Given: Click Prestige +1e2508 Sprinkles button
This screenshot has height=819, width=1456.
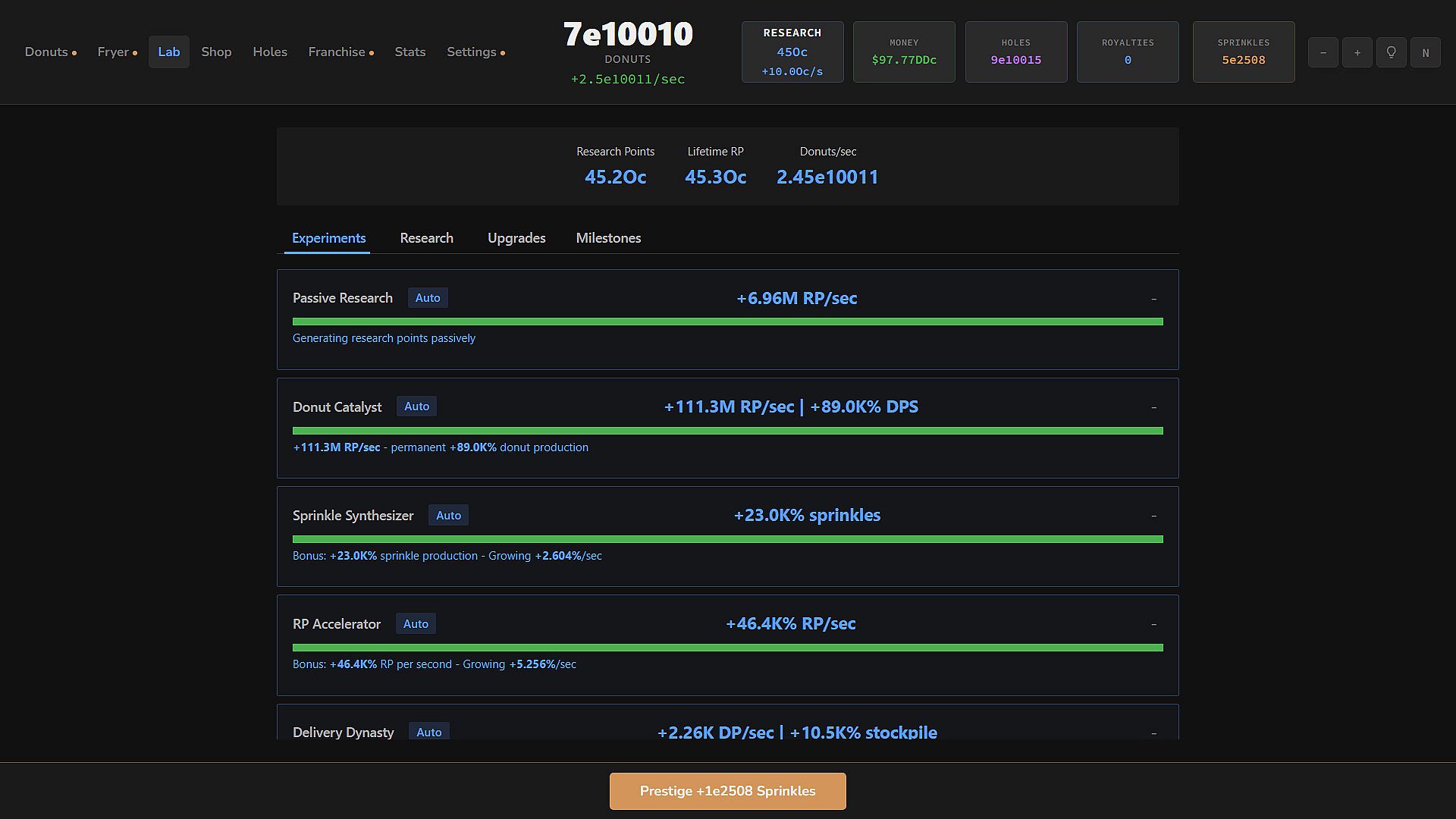Looking at the screenshot, I should coord(727,791).
